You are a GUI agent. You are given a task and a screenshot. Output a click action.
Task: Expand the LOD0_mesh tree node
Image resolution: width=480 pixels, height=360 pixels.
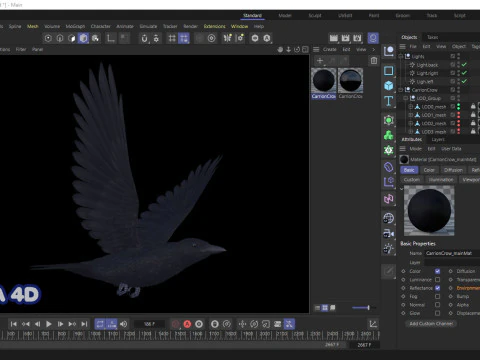(x=411, y=107)
